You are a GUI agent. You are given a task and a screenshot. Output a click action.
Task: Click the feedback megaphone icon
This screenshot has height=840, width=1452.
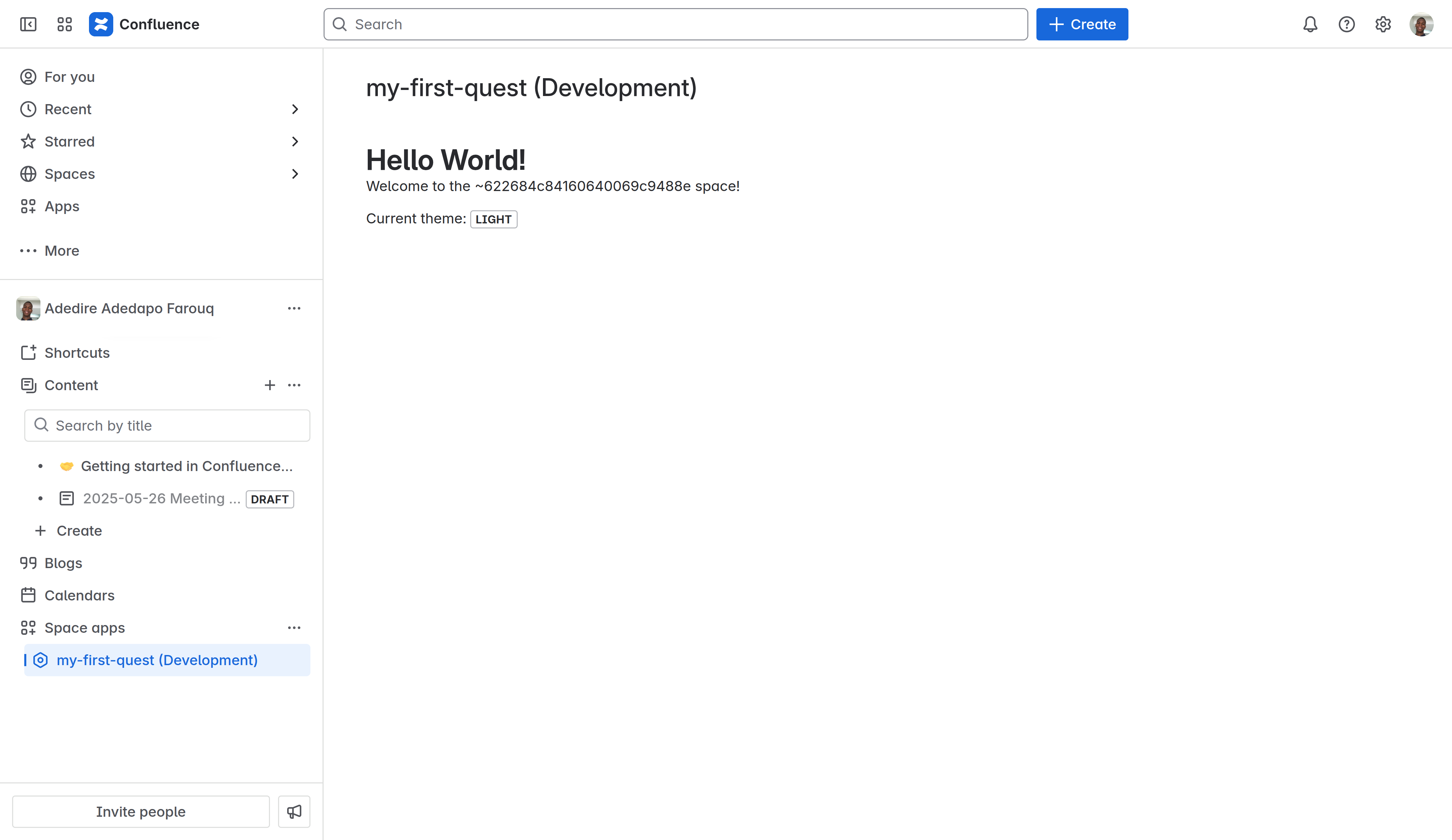click(x=294, y=811)
